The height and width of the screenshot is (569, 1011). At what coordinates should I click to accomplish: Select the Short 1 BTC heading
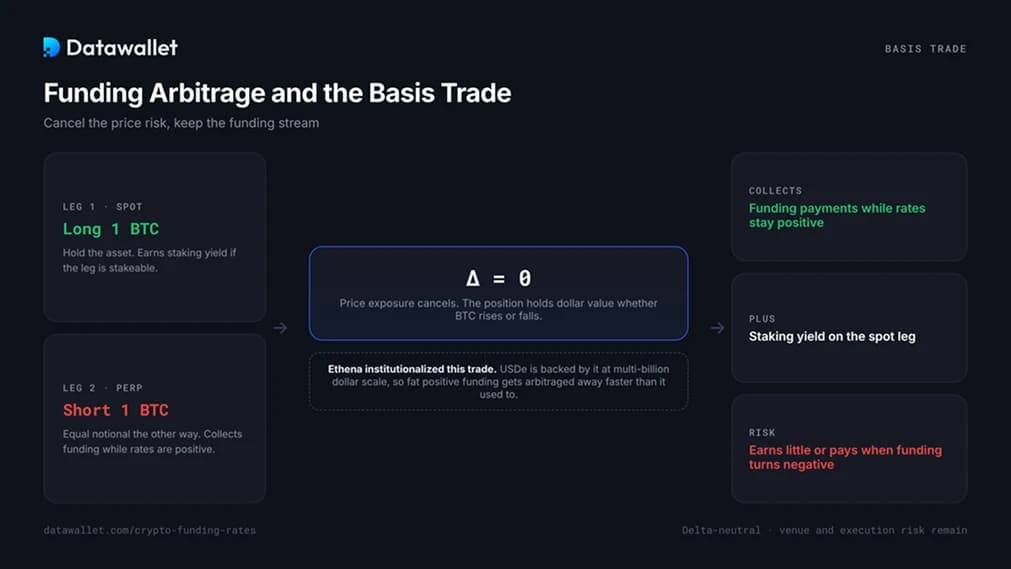115,410
